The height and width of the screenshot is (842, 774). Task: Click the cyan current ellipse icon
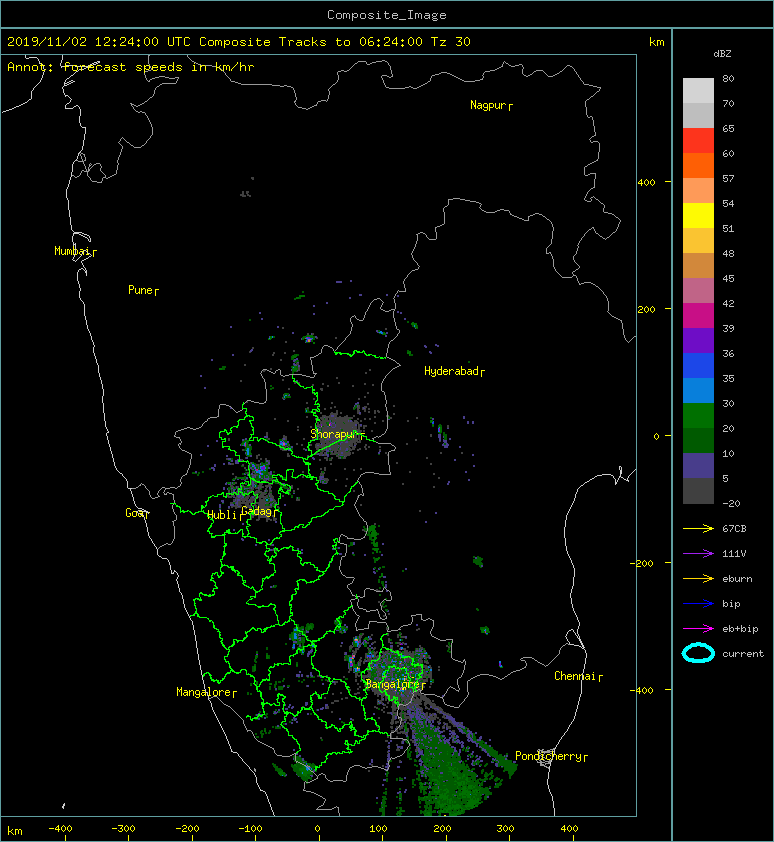(x=698, y=654)
